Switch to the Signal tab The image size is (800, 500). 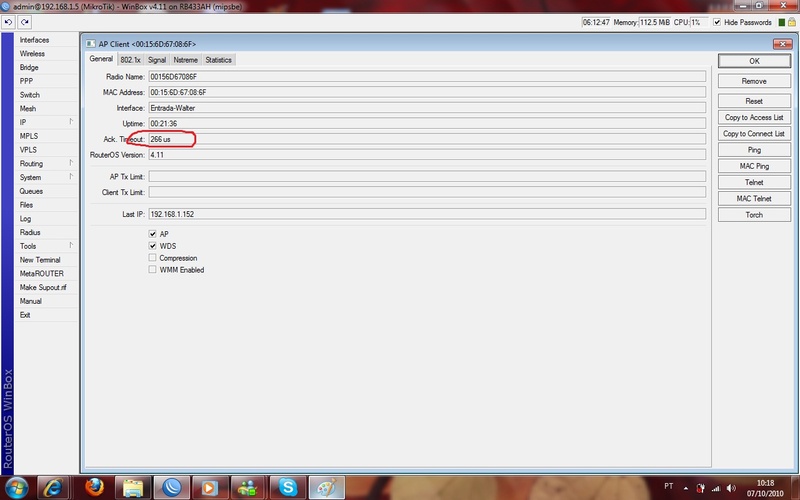[x=157, y=60]
